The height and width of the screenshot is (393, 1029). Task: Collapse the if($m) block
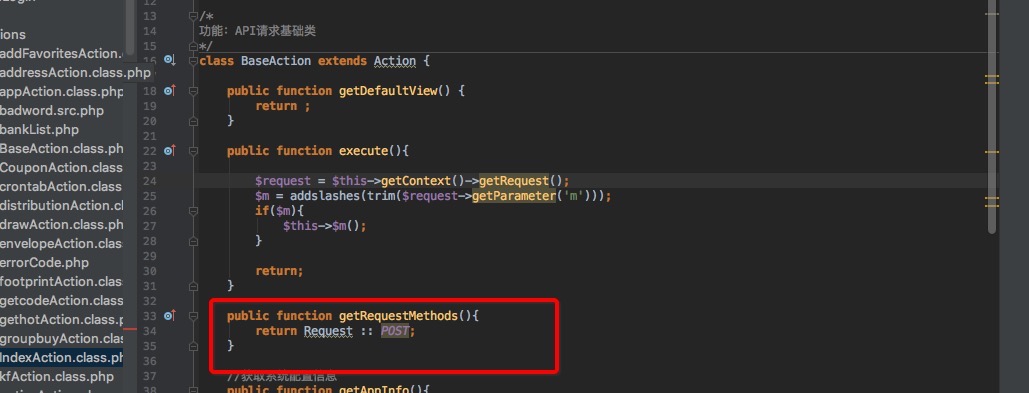[x=193, y=211]
